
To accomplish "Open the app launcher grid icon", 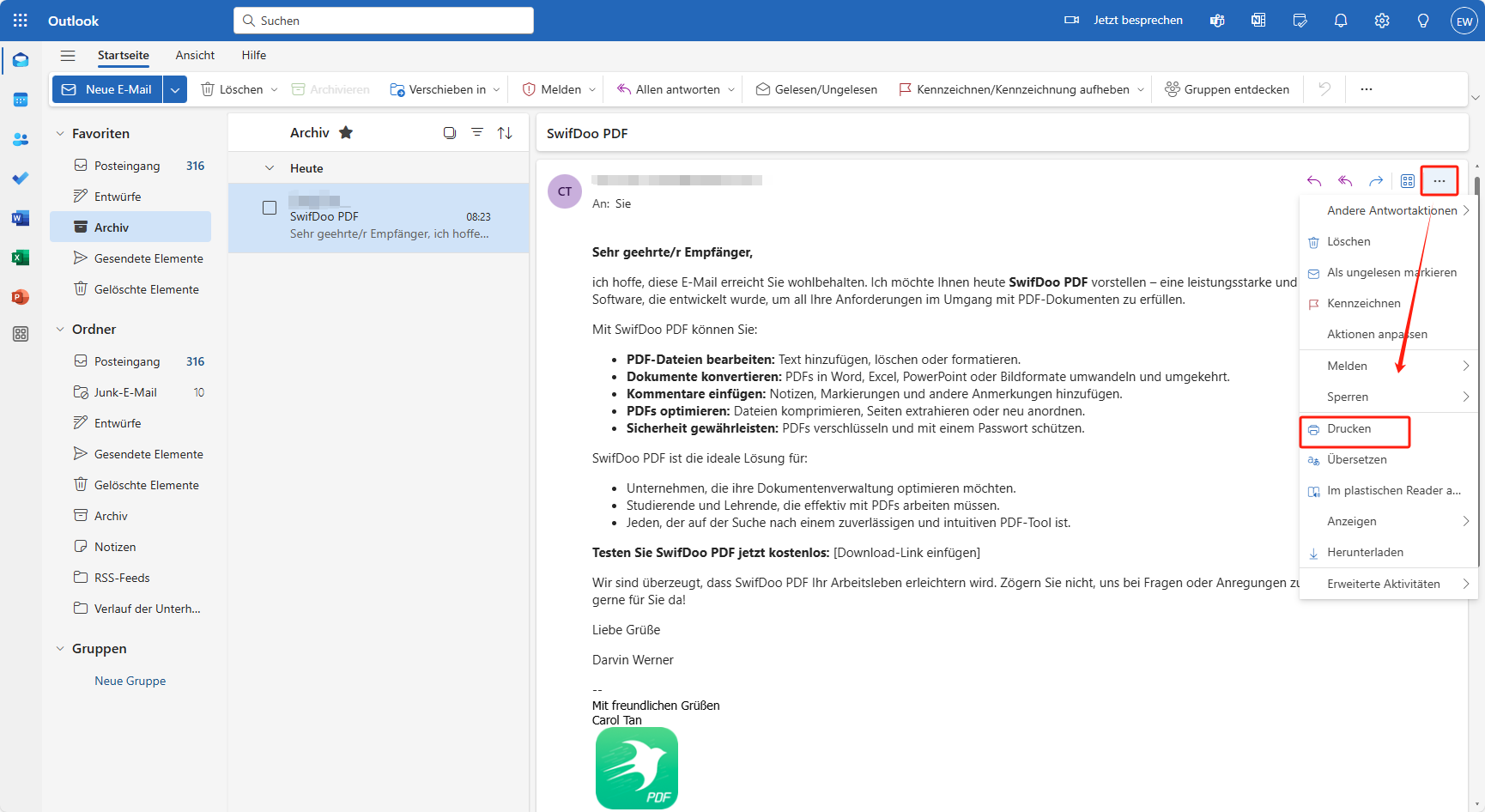I will pyautogui.click(x=21, y=21).
